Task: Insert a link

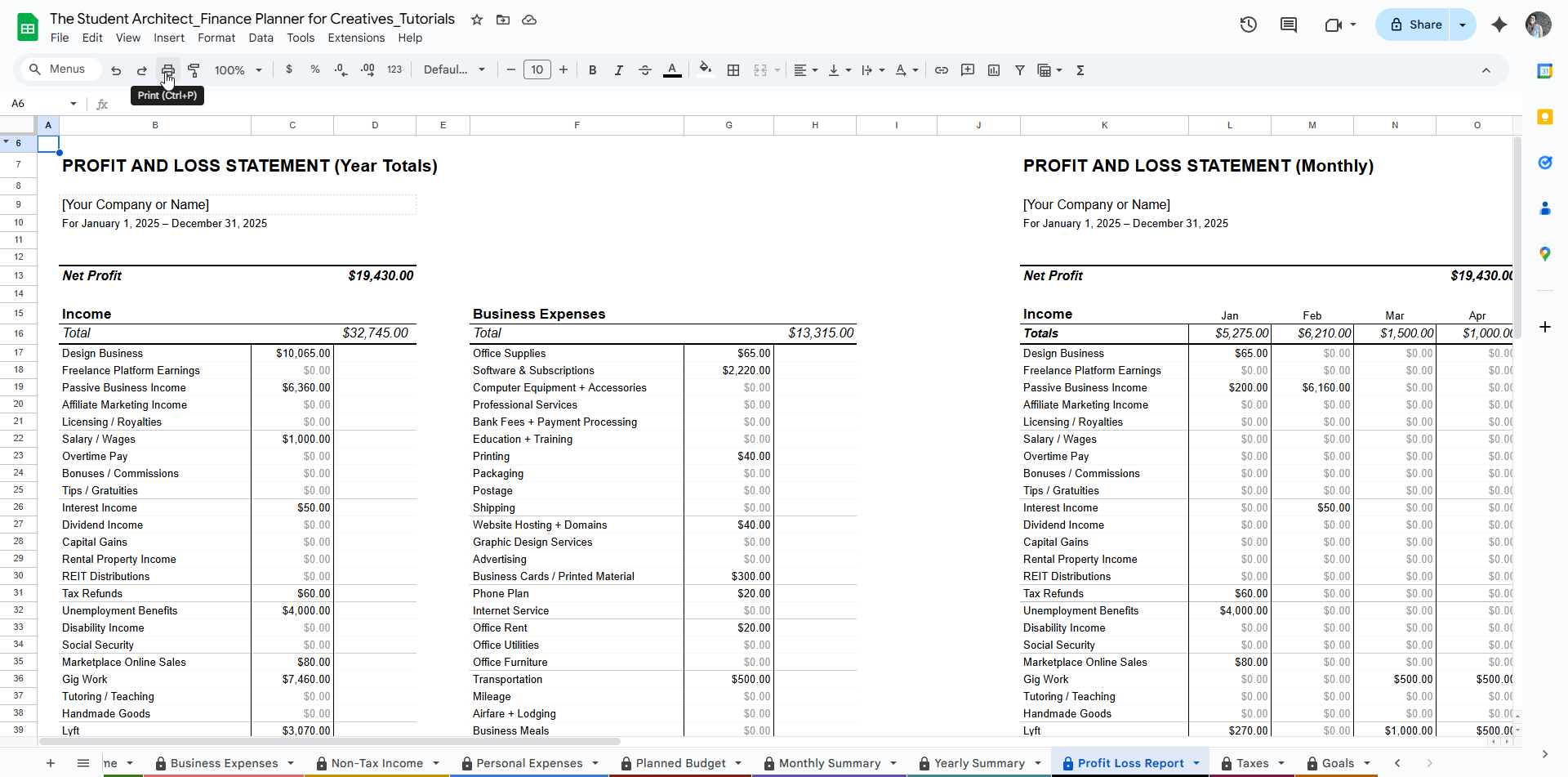Action: click(942, 70)
